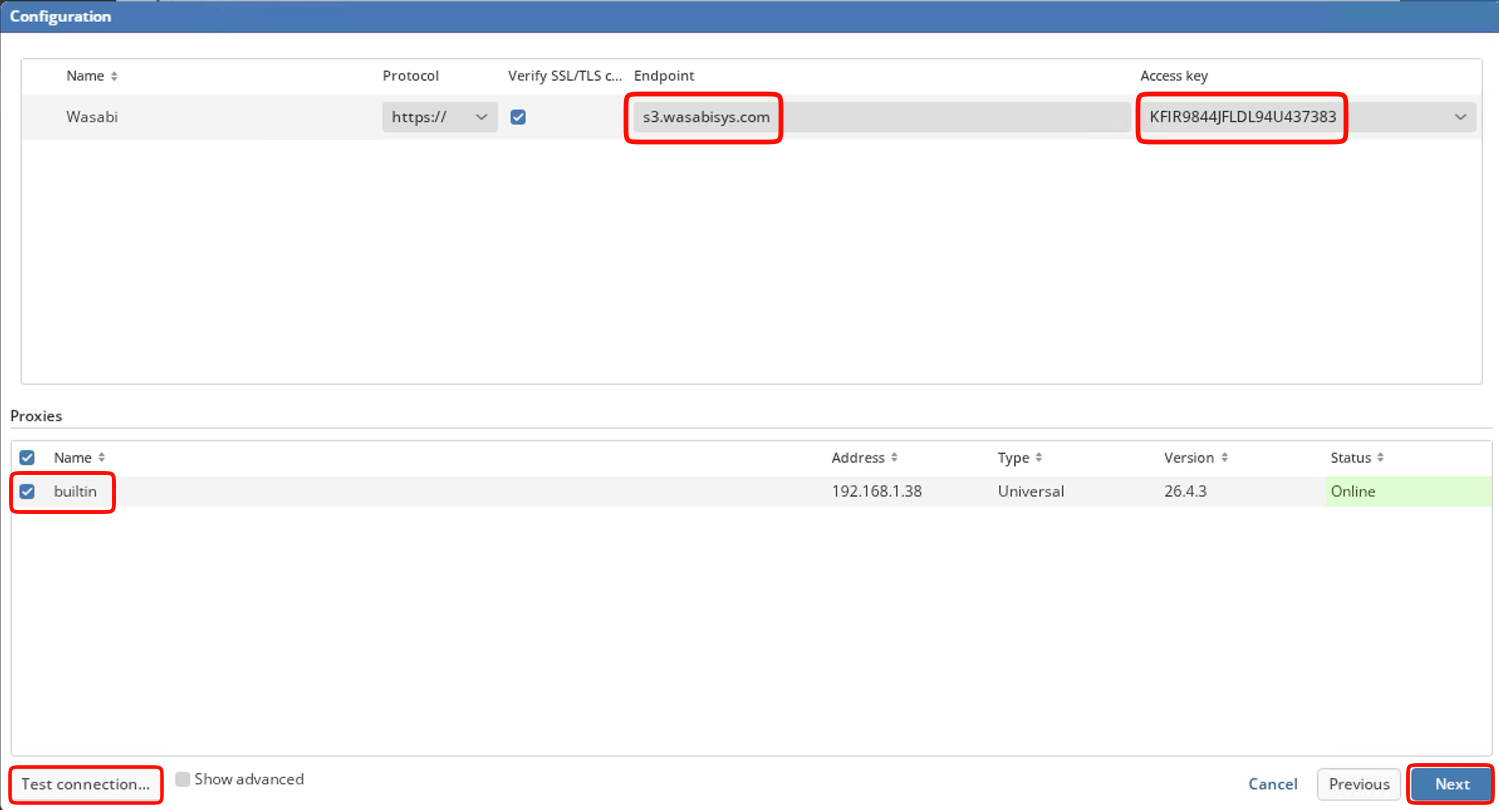Click the Test connection... button
Viewport: 1499px width, 810px height.
click(x=86, y=784)
